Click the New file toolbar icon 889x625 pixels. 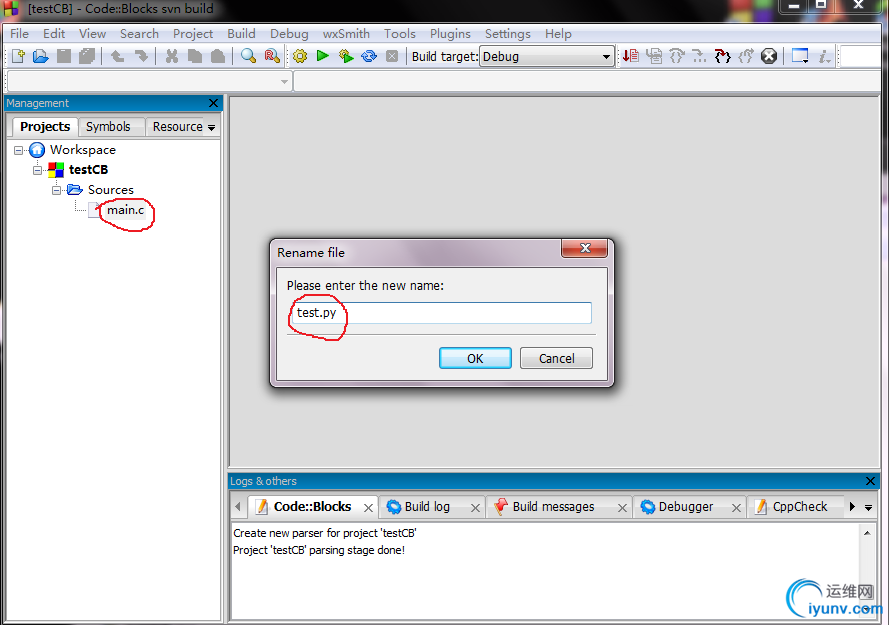18,56
